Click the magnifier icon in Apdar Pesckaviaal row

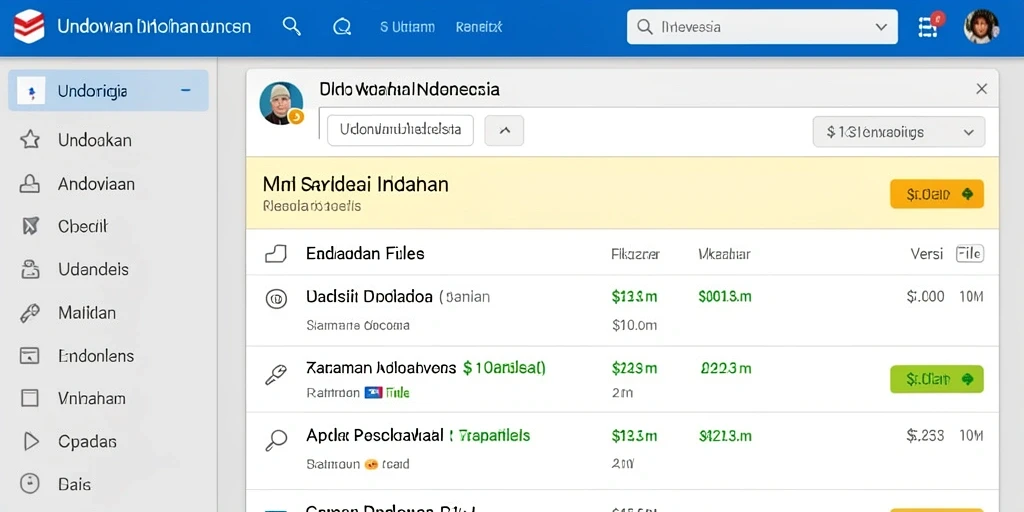(x=276, y=440)
